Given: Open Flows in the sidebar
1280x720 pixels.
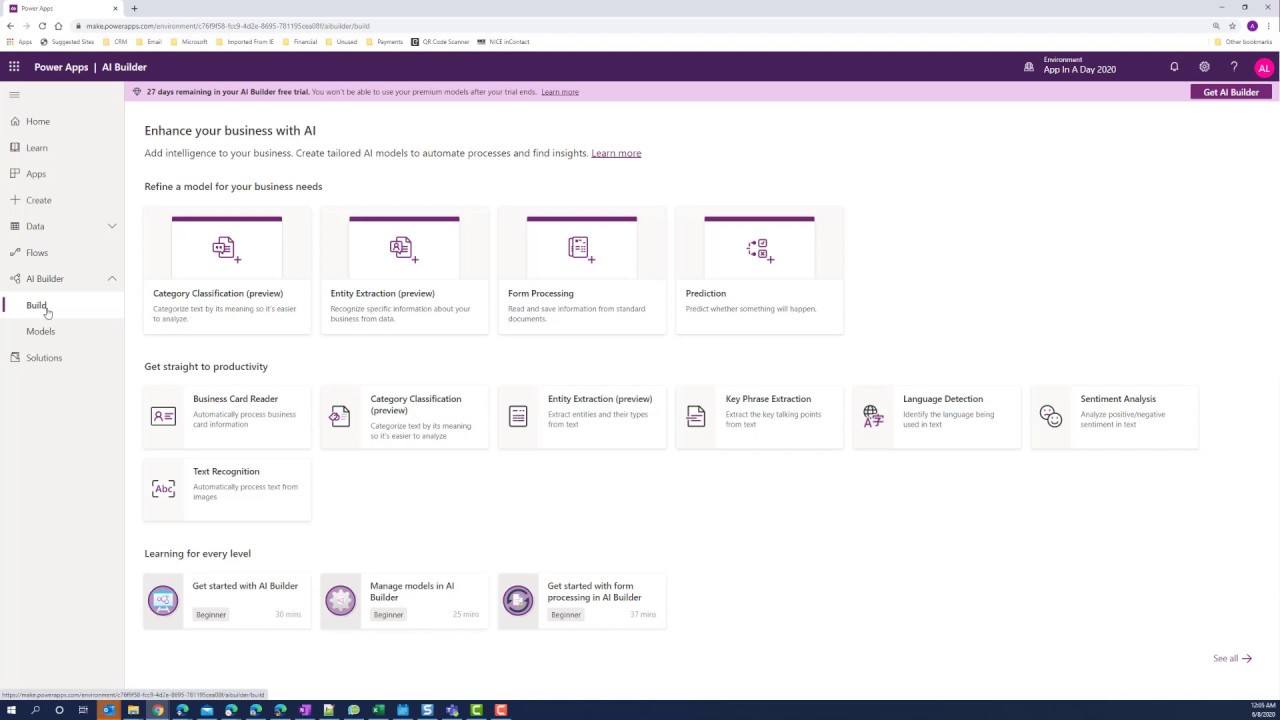Looking at the screenshot, I should 37,252.
